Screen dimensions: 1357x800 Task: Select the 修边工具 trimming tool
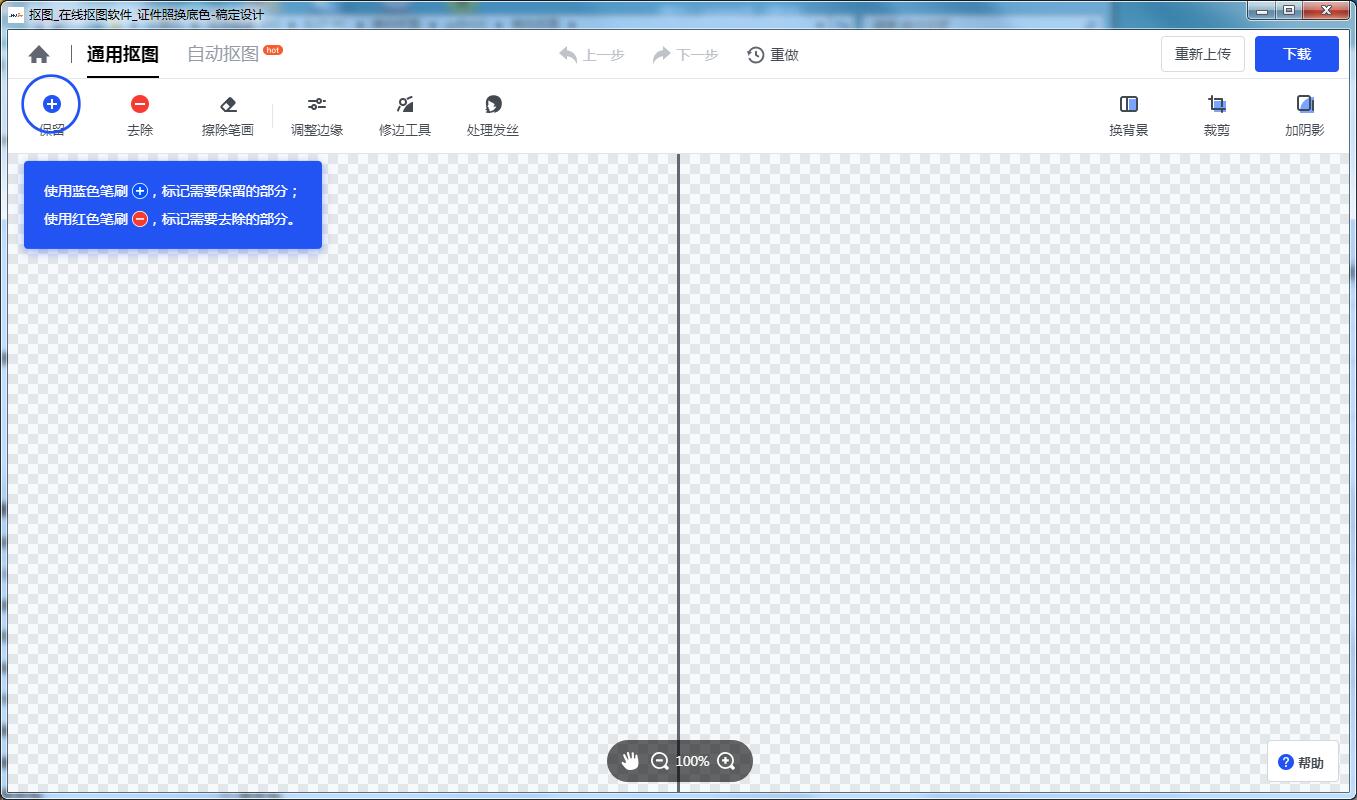pyautogui.click(x=405, y=114)
